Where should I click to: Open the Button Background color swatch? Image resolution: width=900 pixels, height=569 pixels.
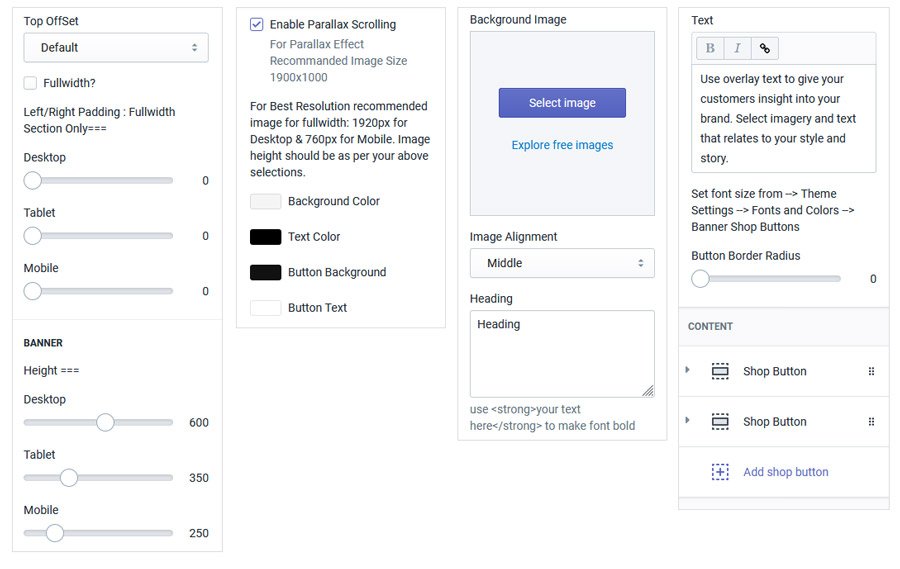265,272
